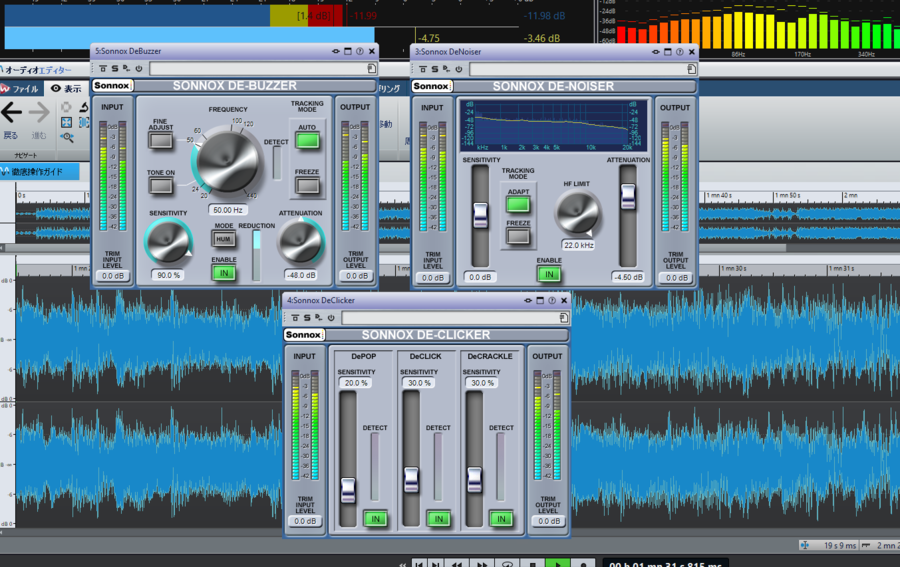
Task: Open preset icon in DeNoiser preset field
Action: 691,69
